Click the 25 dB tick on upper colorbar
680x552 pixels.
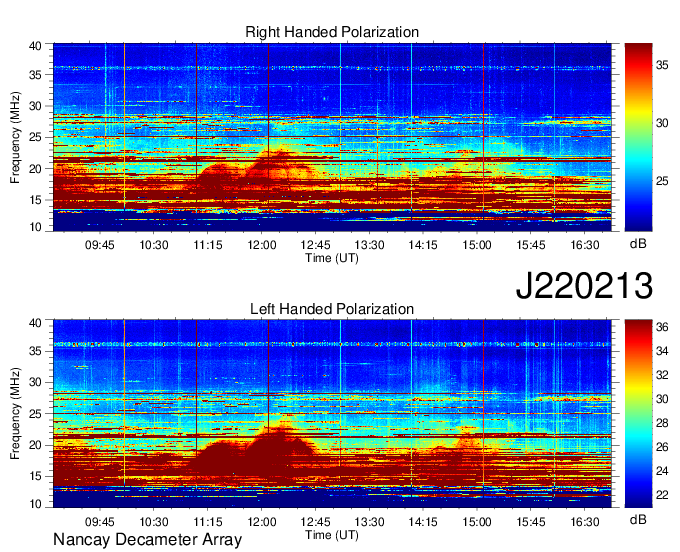(662, 181)
